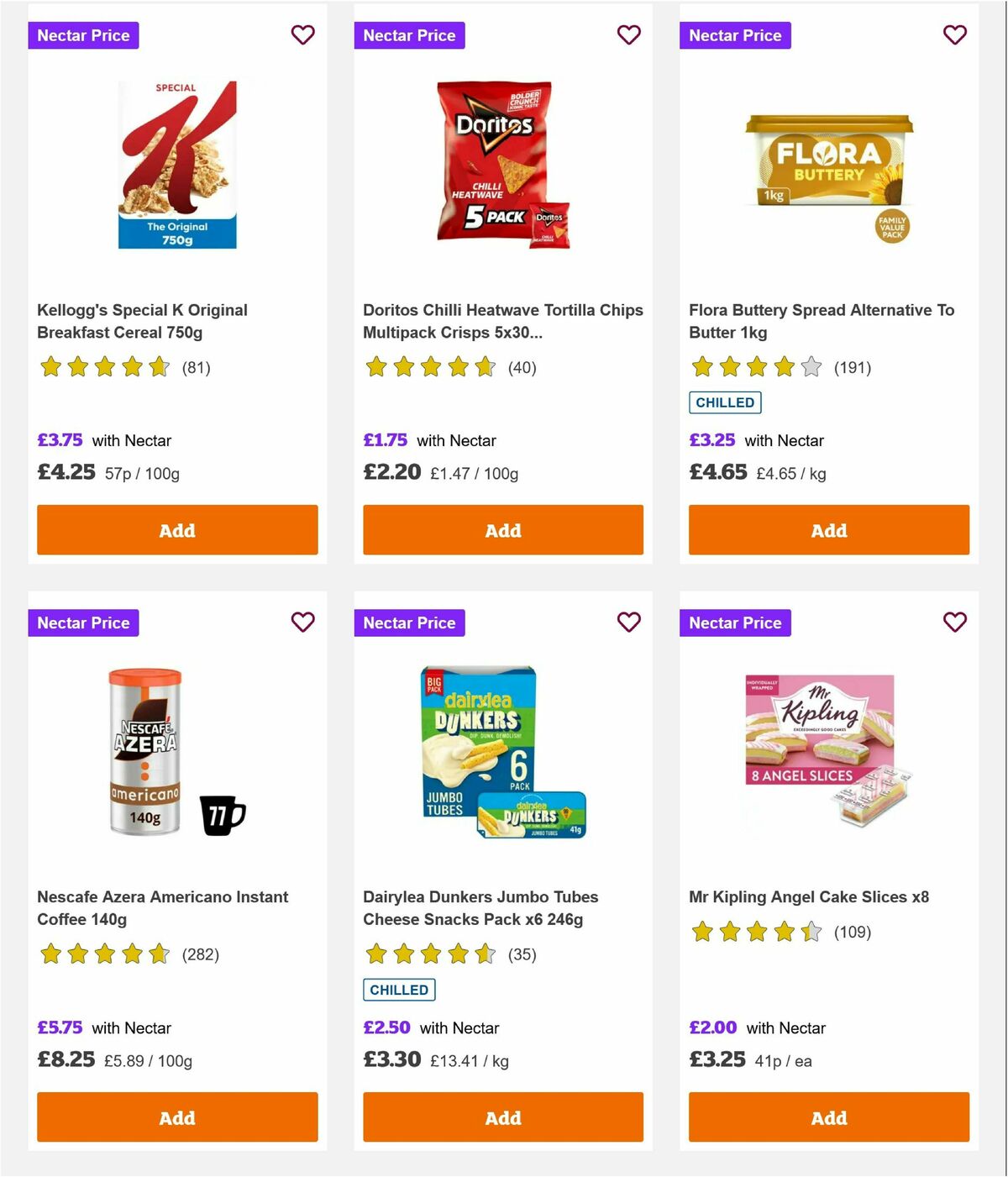Add Doritos Chilli Heatwave to basket
The height and width of the screenshot is (1177, 1008).
pos(501,530)
